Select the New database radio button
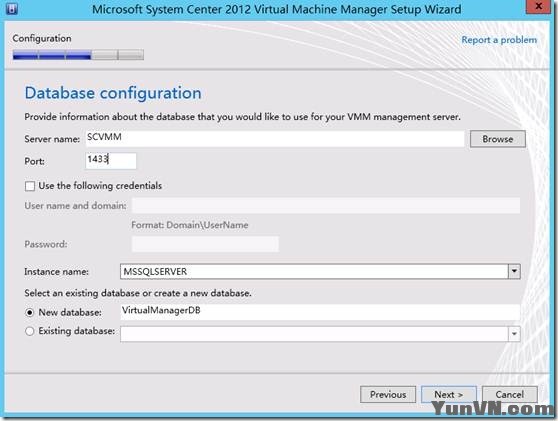558x421 pixels. [x=30, y=312]
